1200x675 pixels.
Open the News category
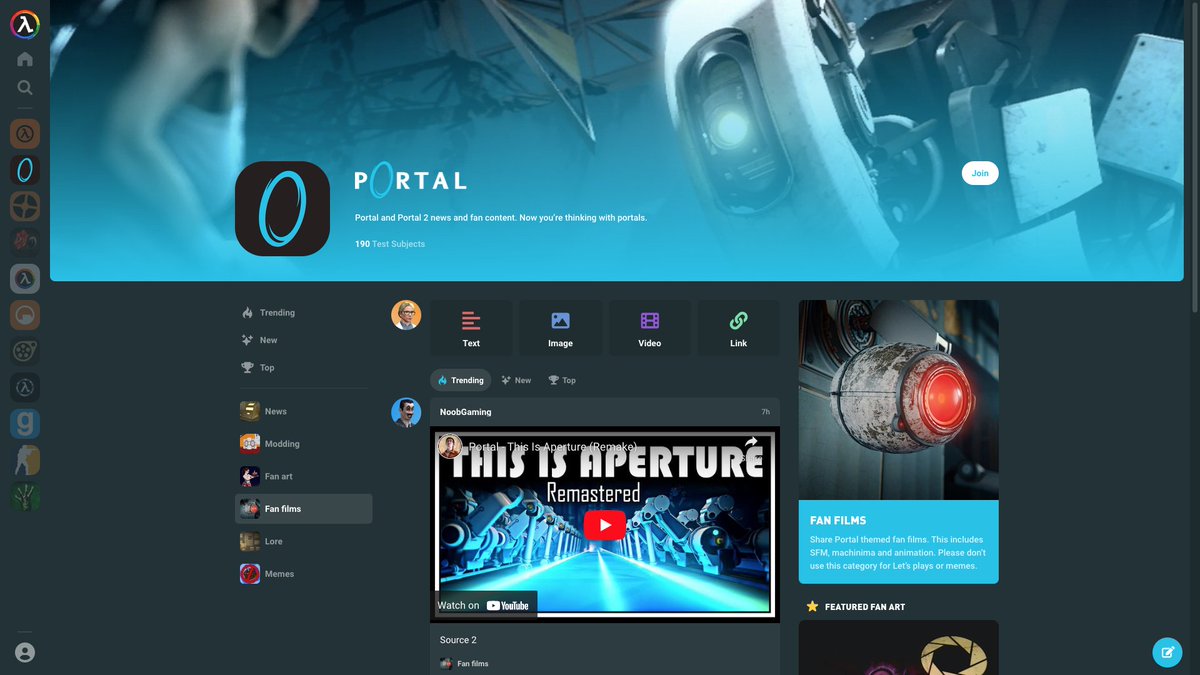click(x=303, y=411)
